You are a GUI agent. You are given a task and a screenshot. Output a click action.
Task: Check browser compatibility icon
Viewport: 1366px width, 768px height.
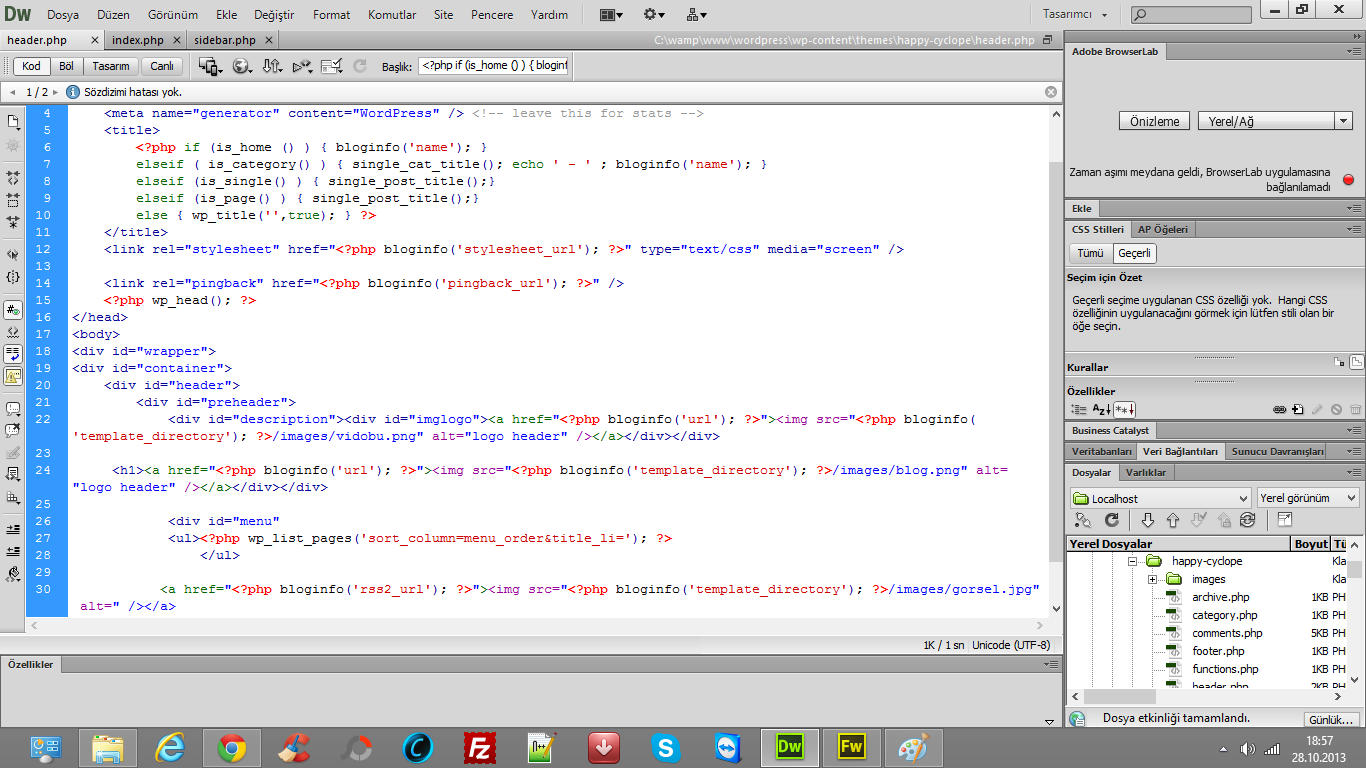(x=333, y=66)
